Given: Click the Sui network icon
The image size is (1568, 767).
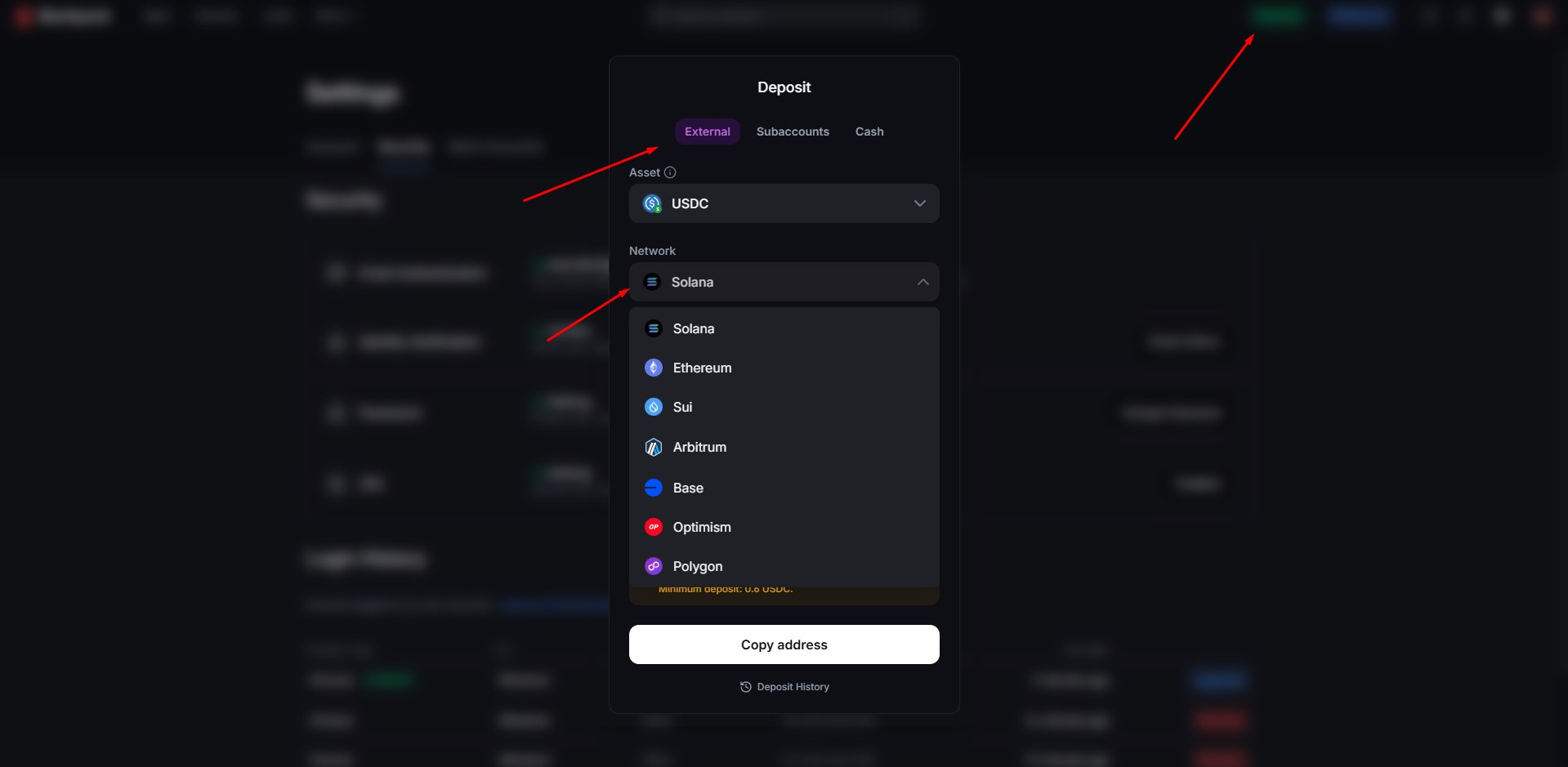Looking at the screenshot, I should click(654, 407).
